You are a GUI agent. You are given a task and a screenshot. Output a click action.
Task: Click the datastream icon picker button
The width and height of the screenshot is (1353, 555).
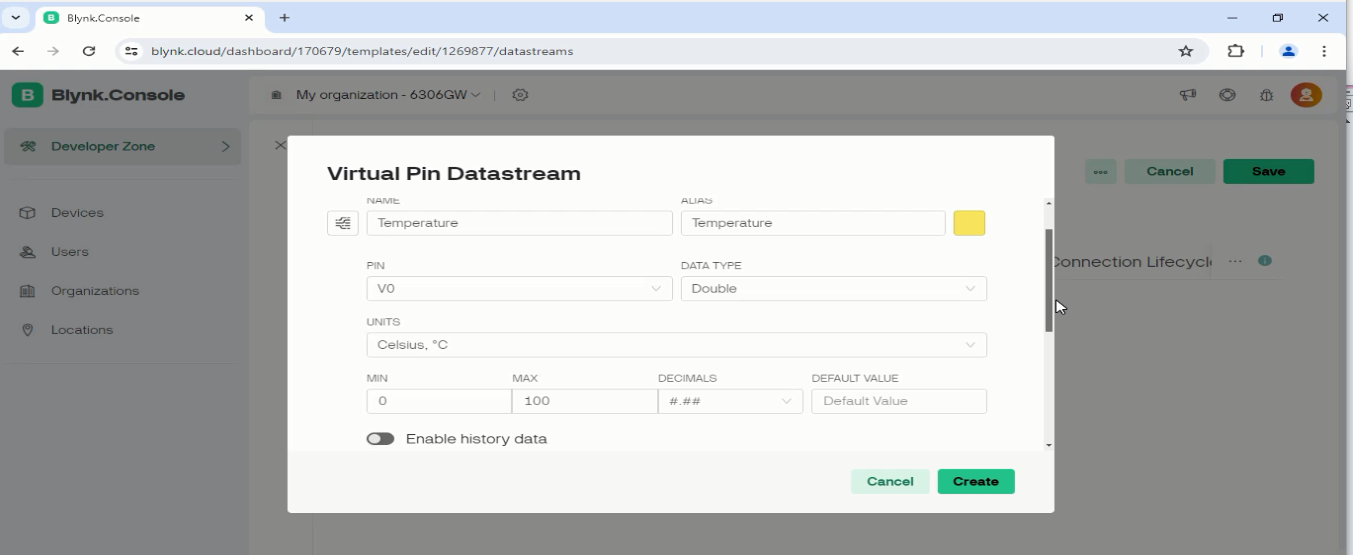coord(342,223)
